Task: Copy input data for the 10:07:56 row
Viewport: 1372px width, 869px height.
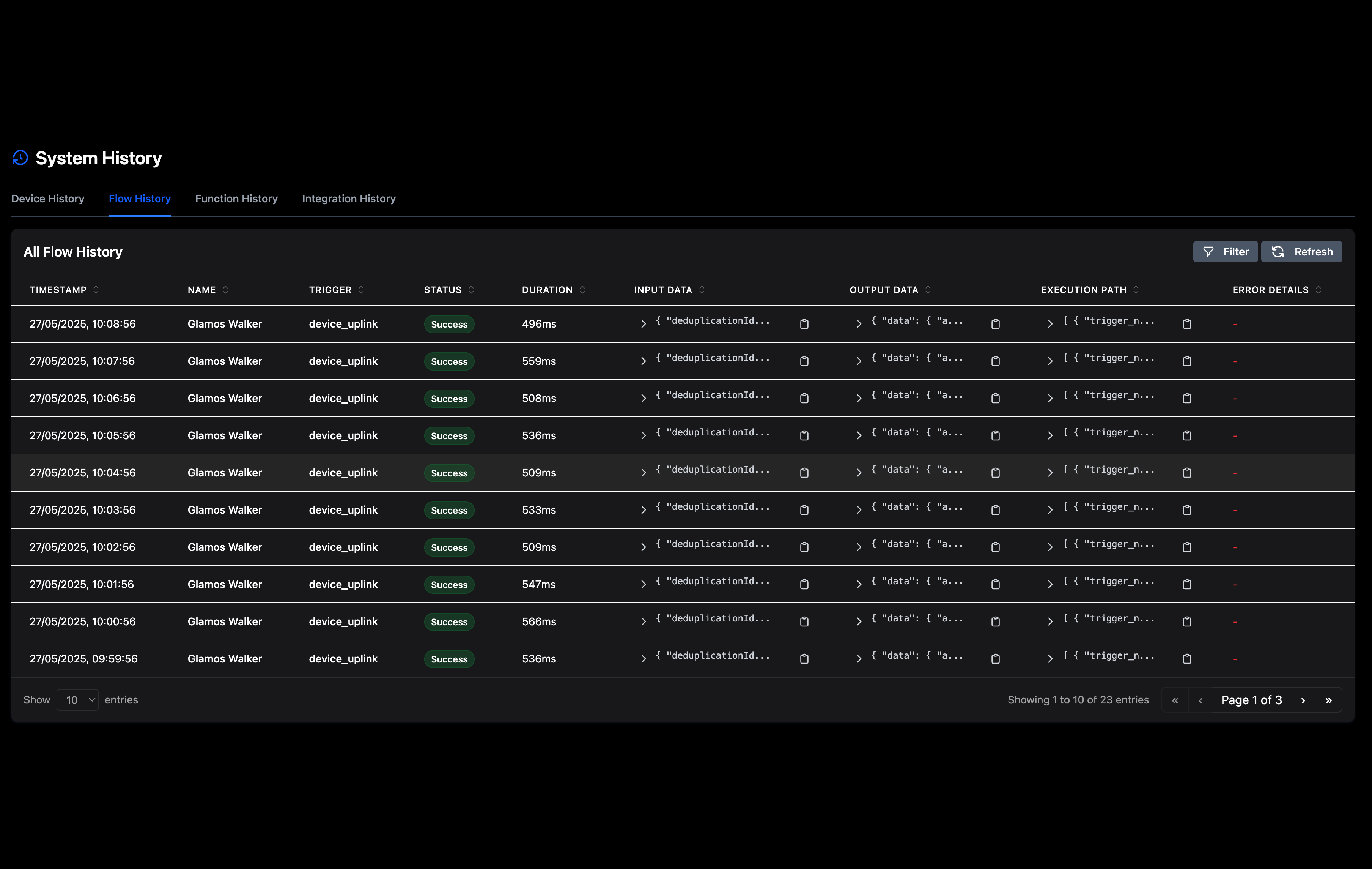Action: (x=804, y=361)
